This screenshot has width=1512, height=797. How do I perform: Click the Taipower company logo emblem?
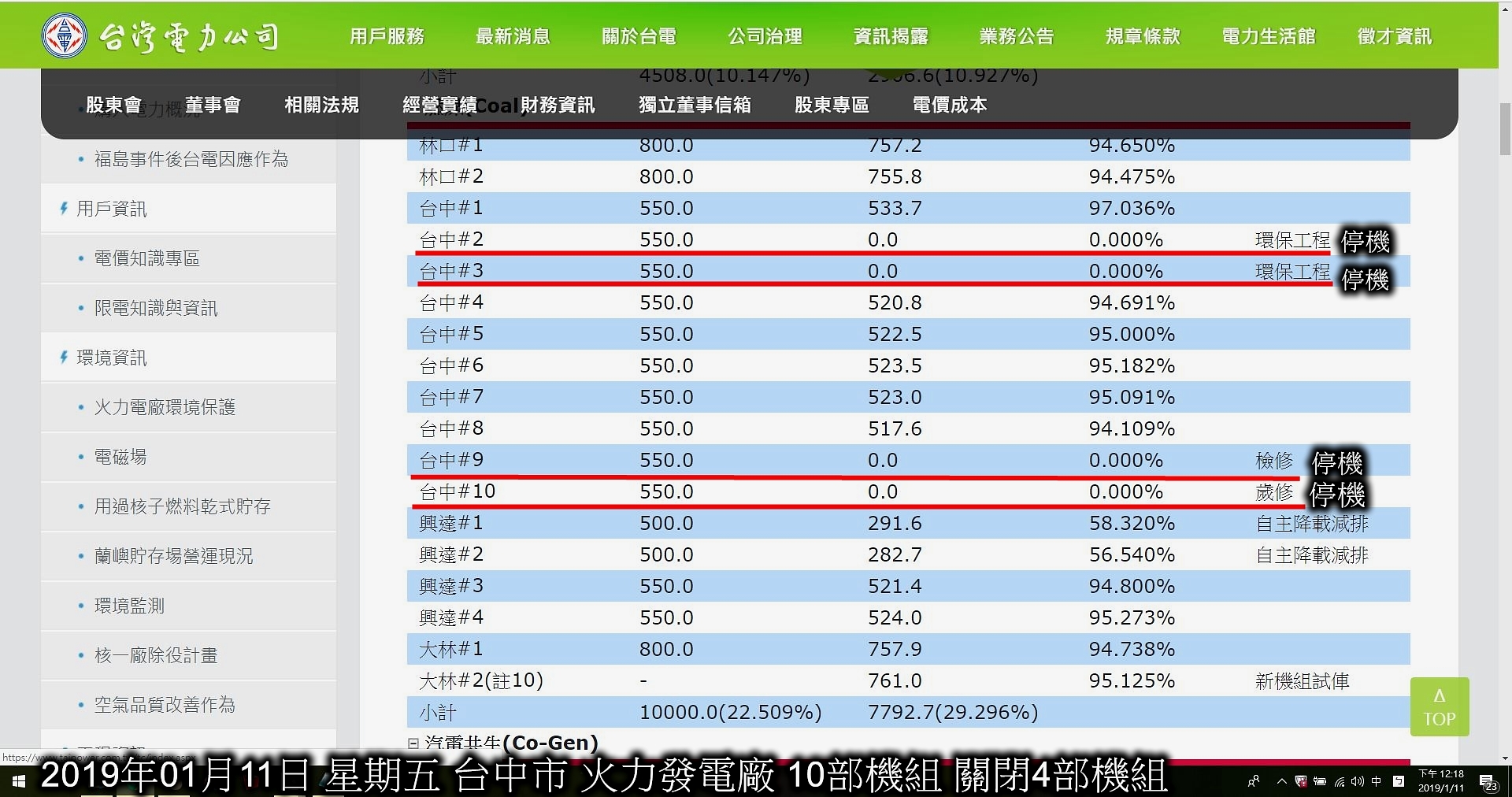point(65,35)
